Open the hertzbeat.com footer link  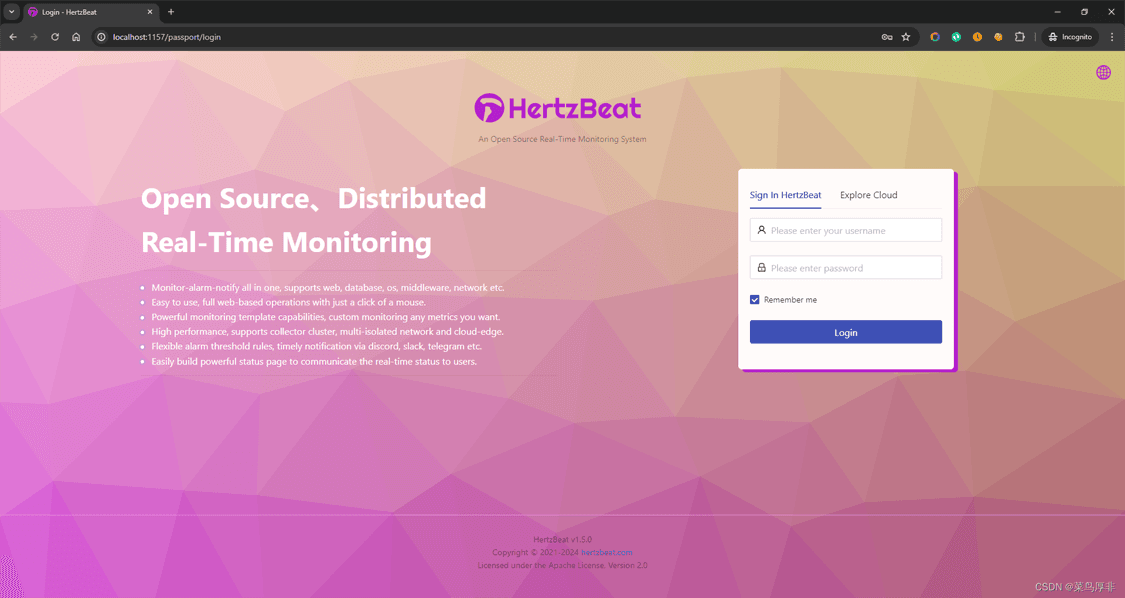point(607,552)
